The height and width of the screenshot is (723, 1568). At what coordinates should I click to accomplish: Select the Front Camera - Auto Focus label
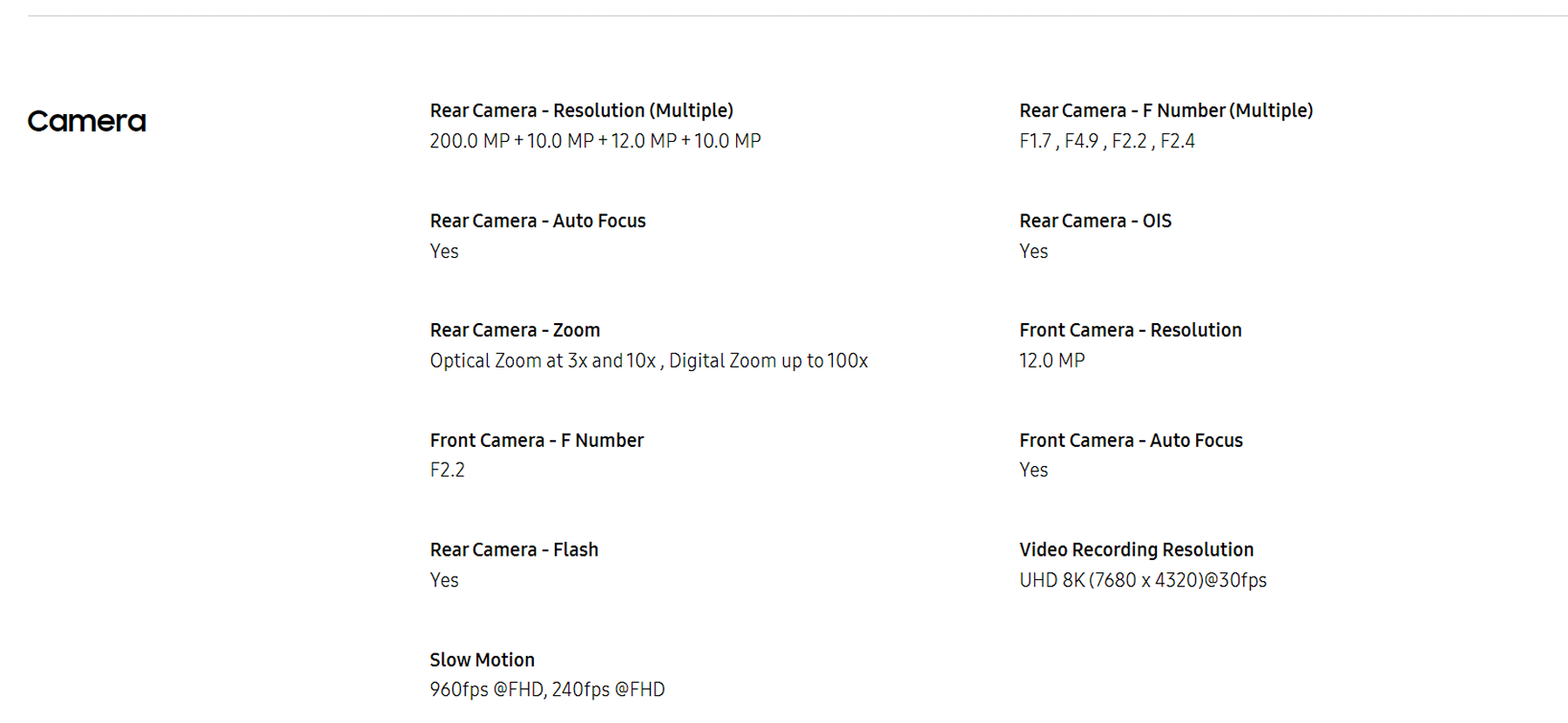[x=1131, y=441]
